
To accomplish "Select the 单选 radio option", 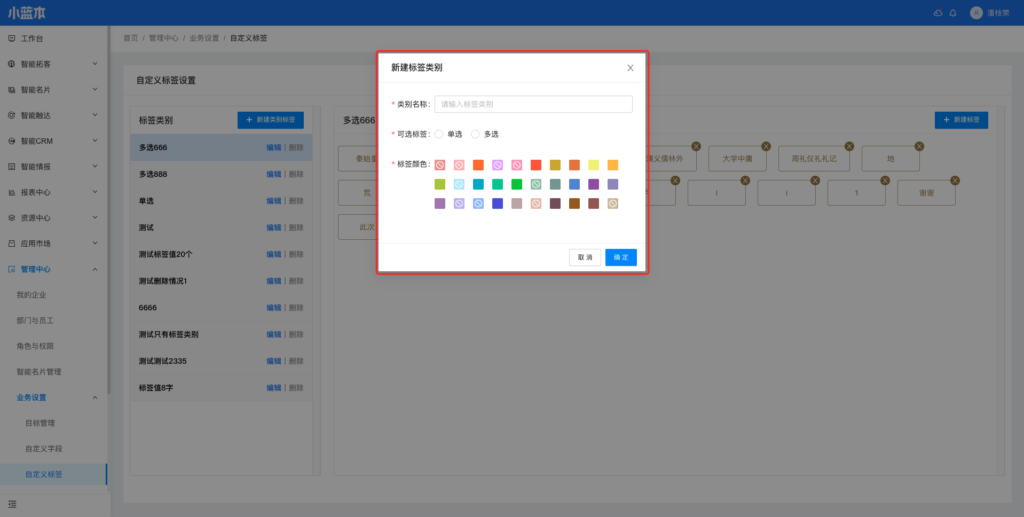I will (439, 134).
